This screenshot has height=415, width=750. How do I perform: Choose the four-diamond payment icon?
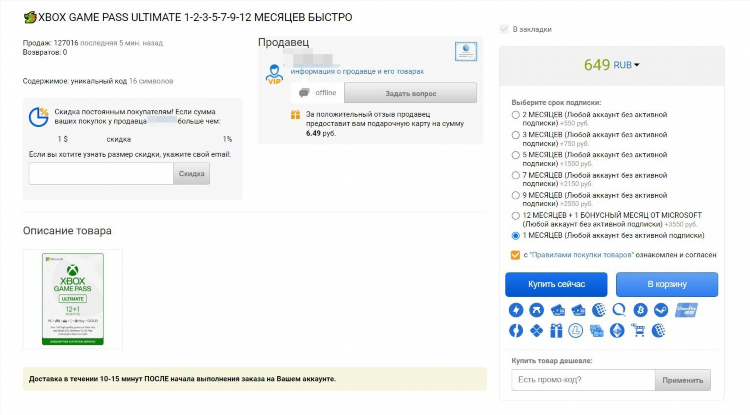[536, 330]
